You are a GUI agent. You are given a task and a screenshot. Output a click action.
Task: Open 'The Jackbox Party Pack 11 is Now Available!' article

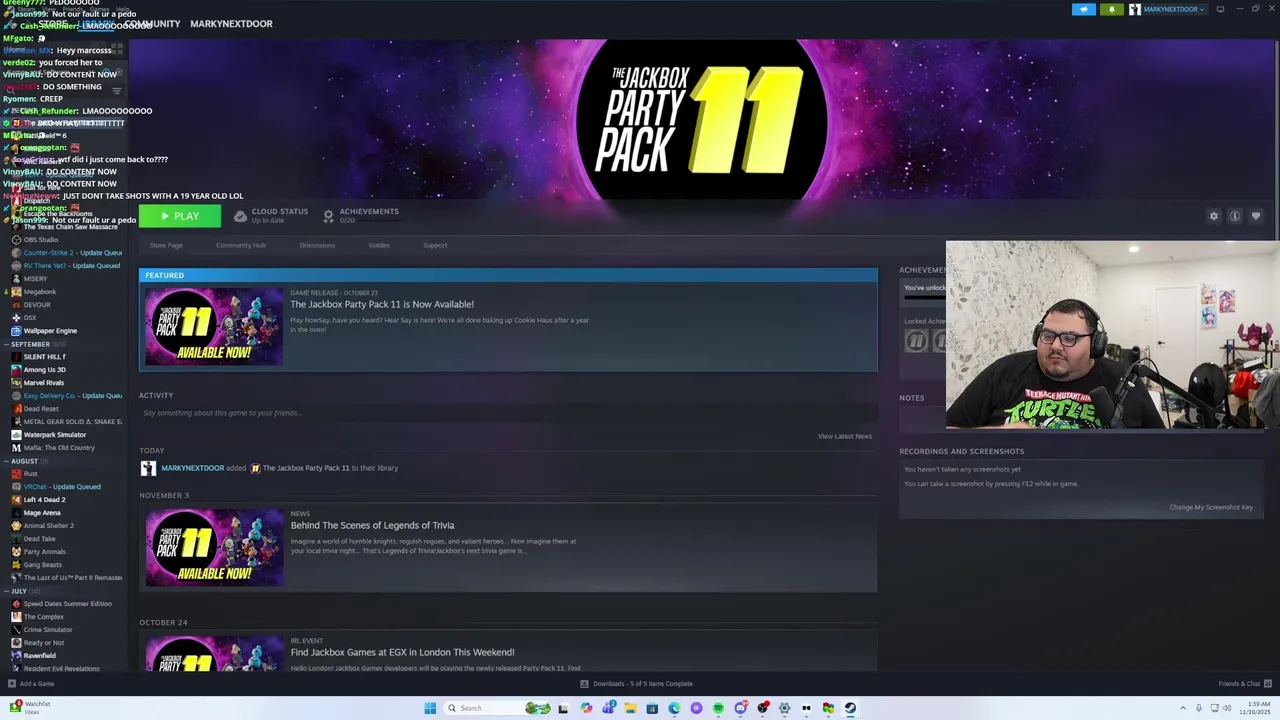pos(382,304)
